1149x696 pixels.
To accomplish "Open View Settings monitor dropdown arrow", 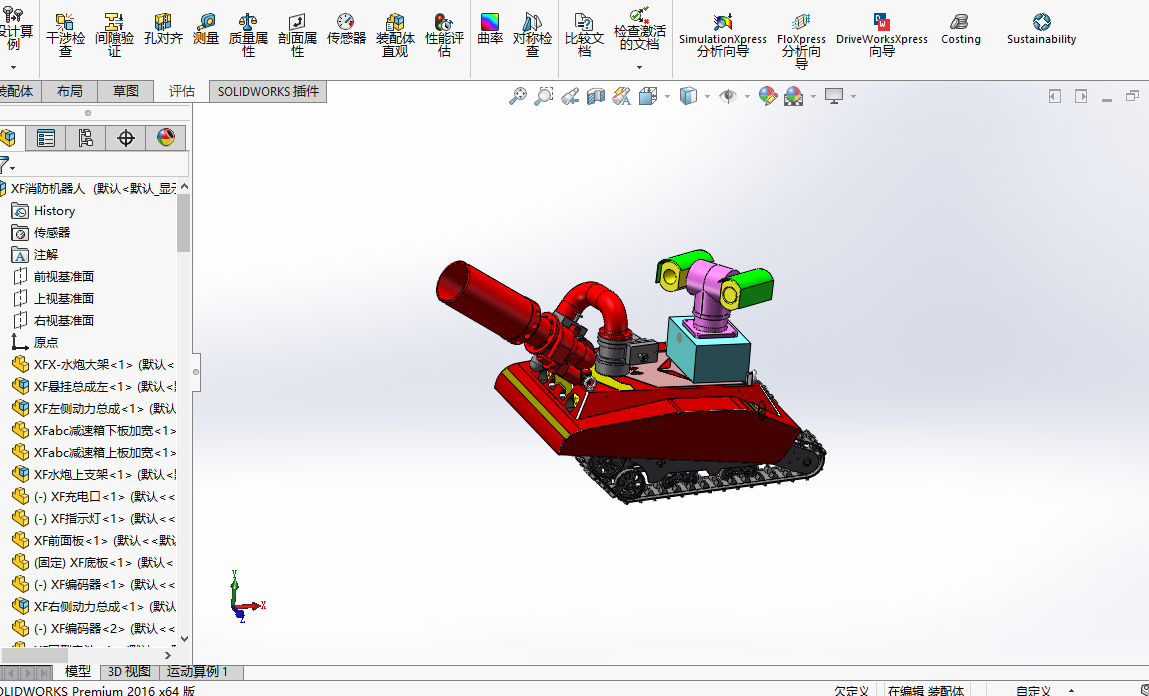I will (x=854, y=96).
